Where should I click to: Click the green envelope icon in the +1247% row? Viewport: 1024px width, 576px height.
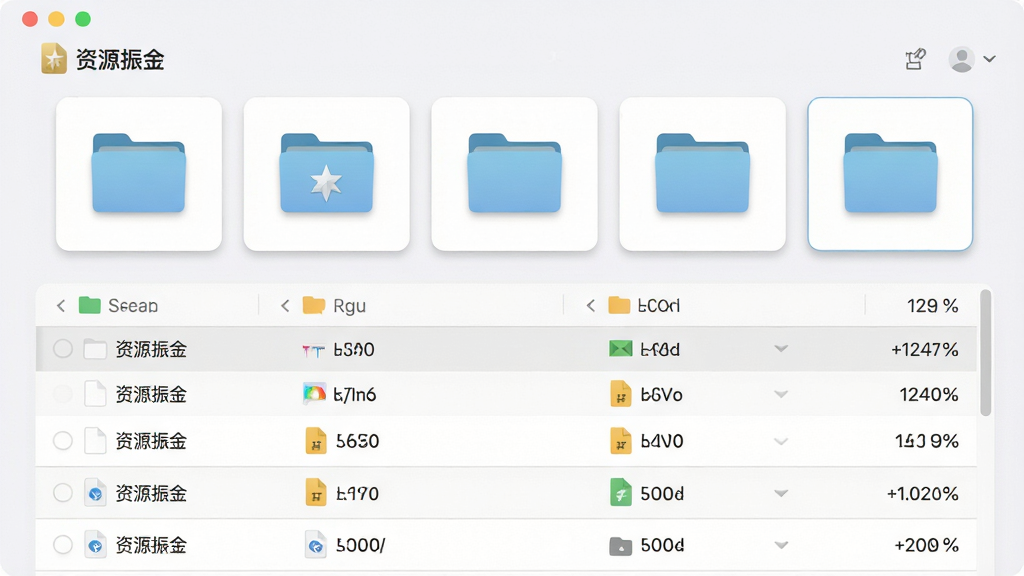(x=620, y=349)
